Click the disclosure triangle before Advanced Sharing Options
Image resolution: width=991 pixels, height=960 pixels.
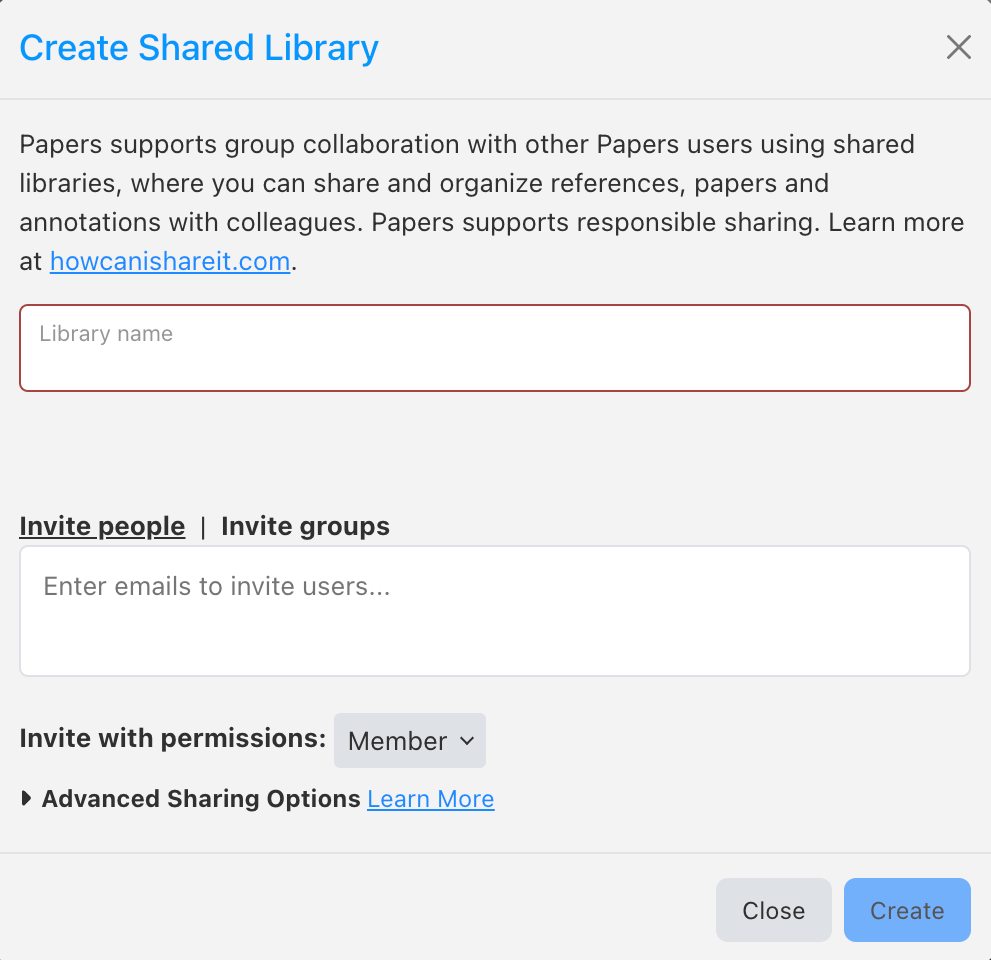(x=25, y=798)
